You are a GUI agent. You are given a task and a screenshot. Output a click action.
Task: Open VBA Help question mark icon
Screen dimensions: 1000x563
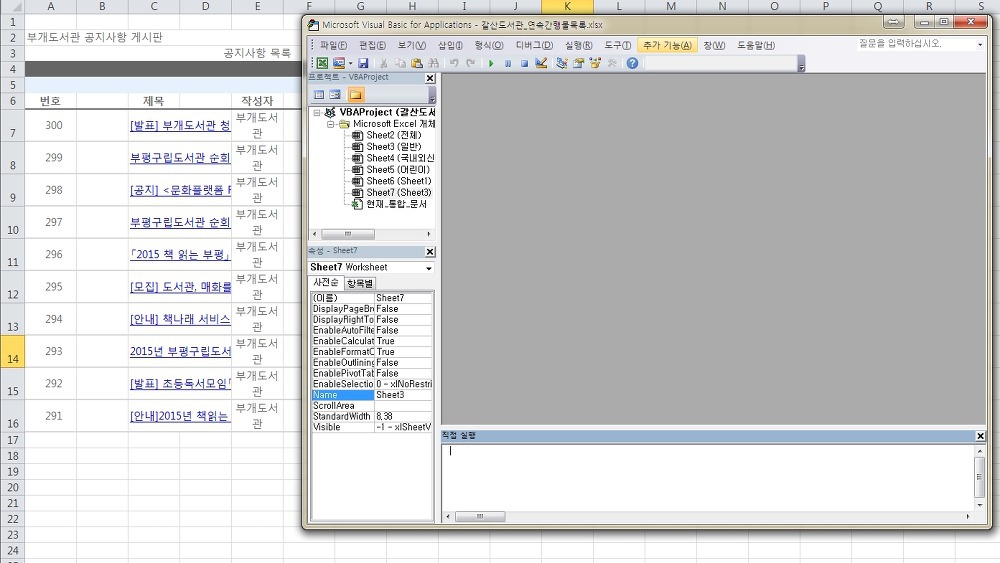point(632,63)
